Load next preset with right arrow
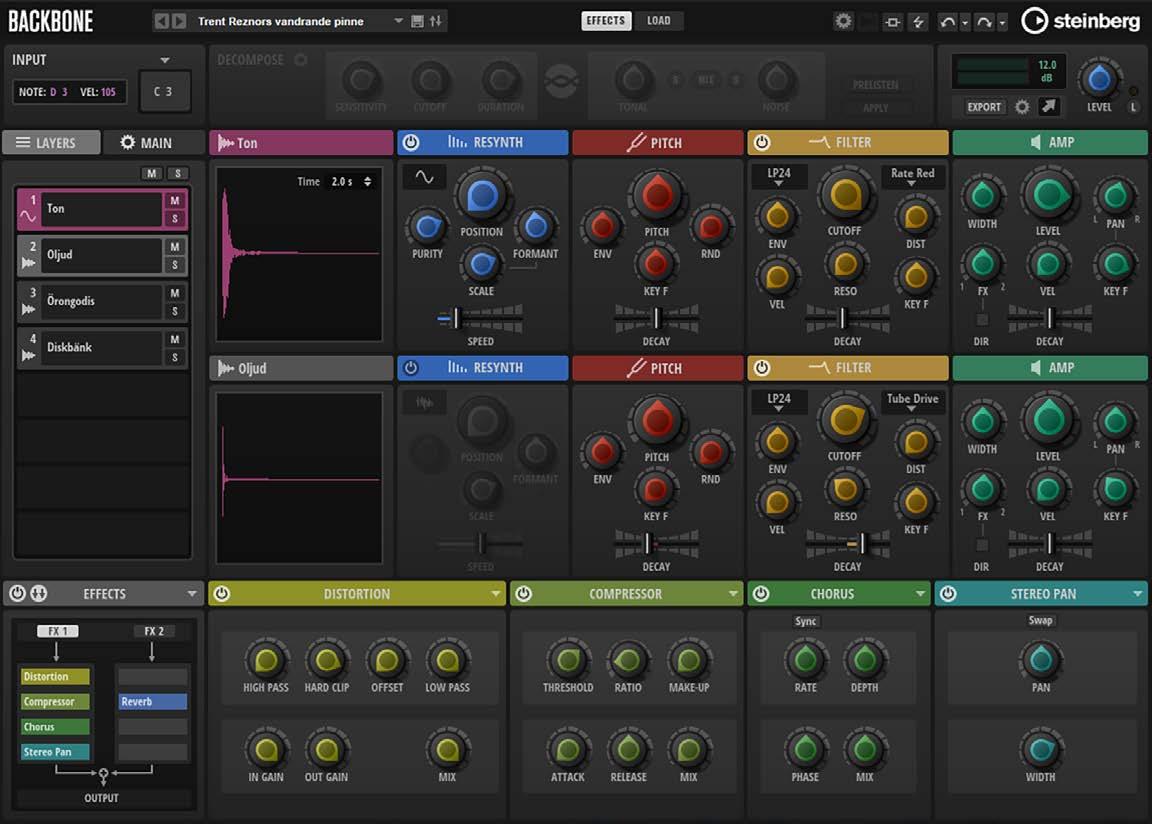The height and width of the screenshot is (824, 1152). tap(179, 21)
